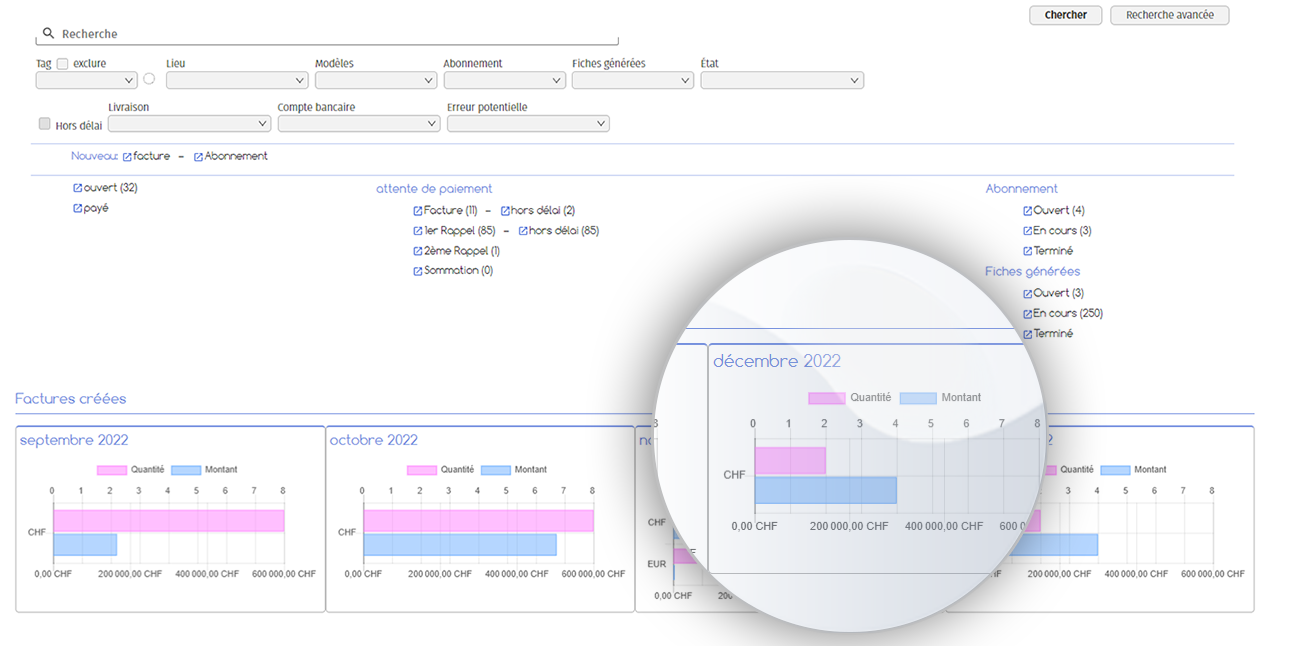This screenshot has height=646, width=1312.
Task: Click the new Abonnement external-link icon
Action: tap(198, 157)
